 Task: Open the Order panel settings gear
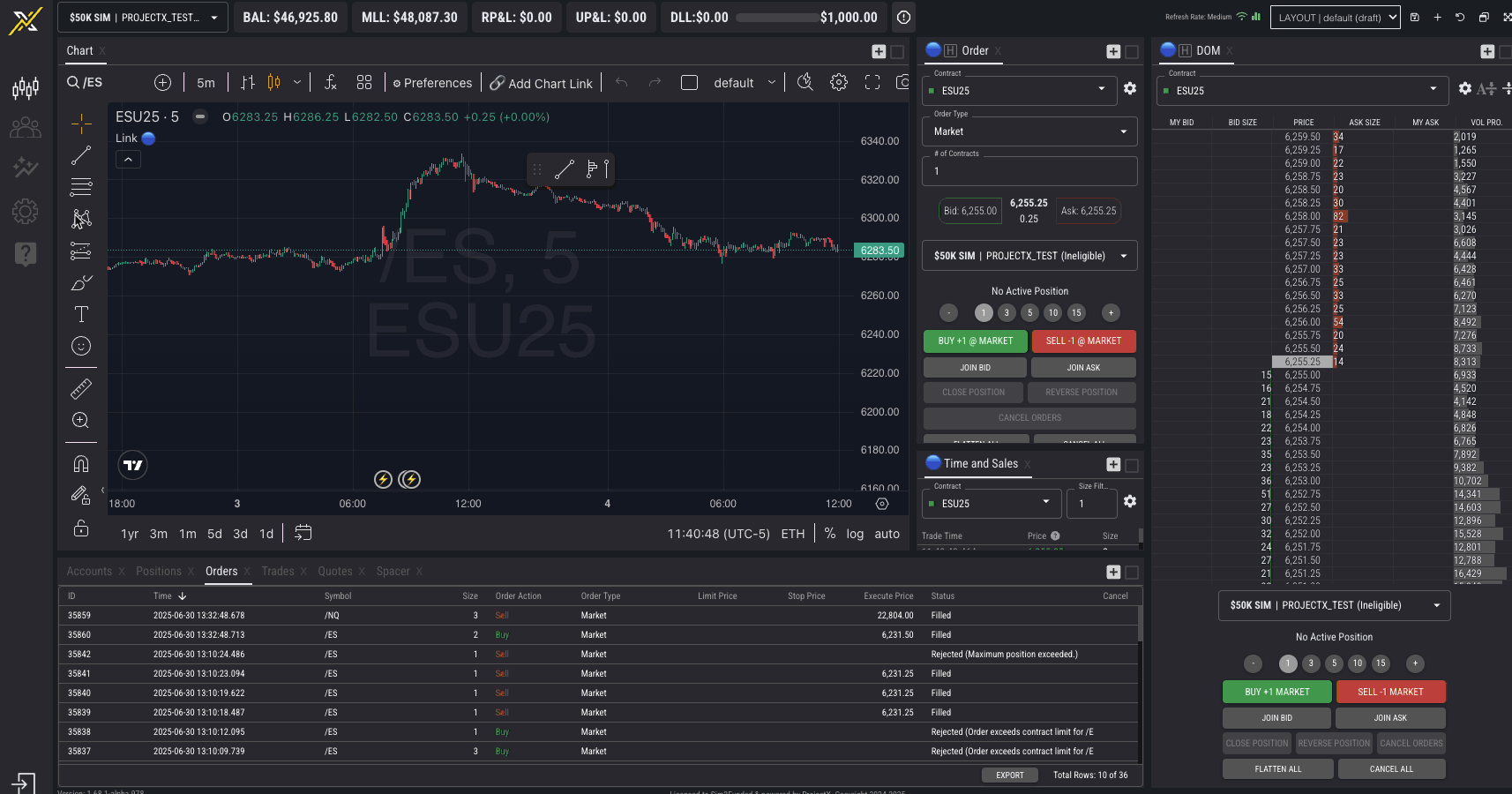pos(1130,88)
